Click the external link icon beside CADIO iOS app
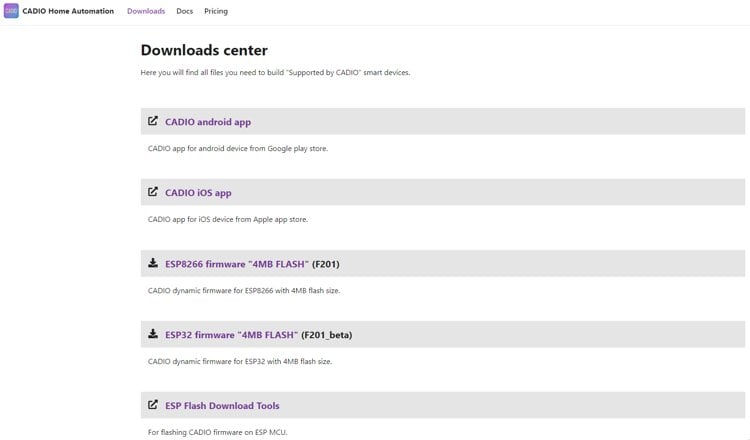750x440 pixels. pos(153,192)
